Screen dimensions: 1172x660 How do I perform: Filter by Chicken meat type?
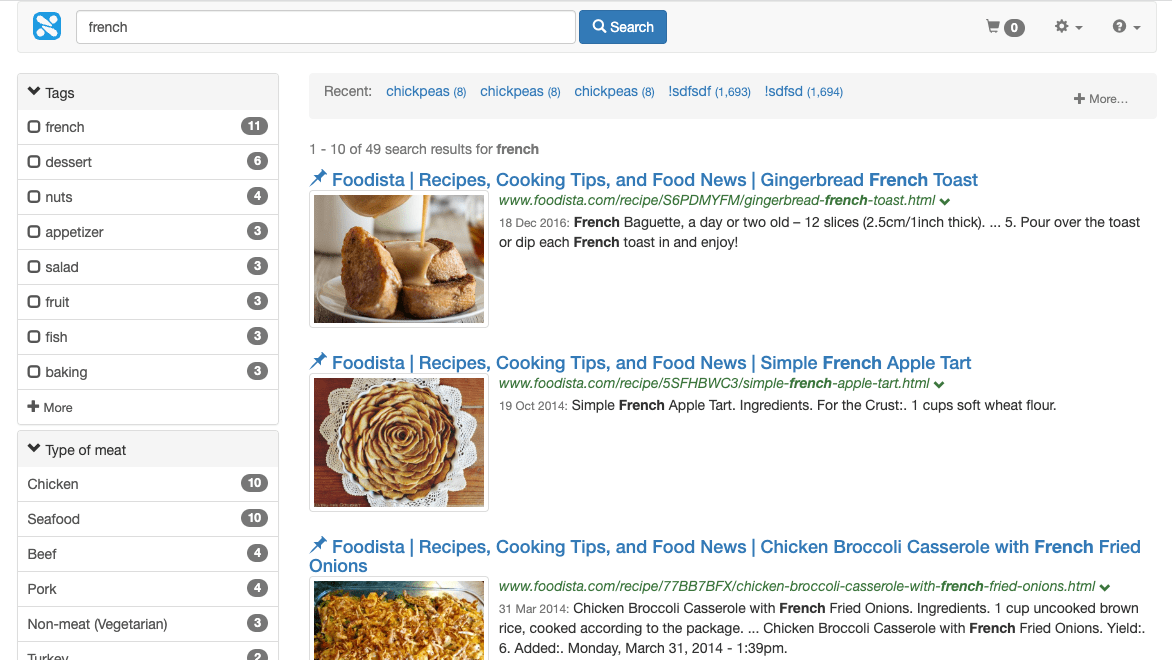53,484
